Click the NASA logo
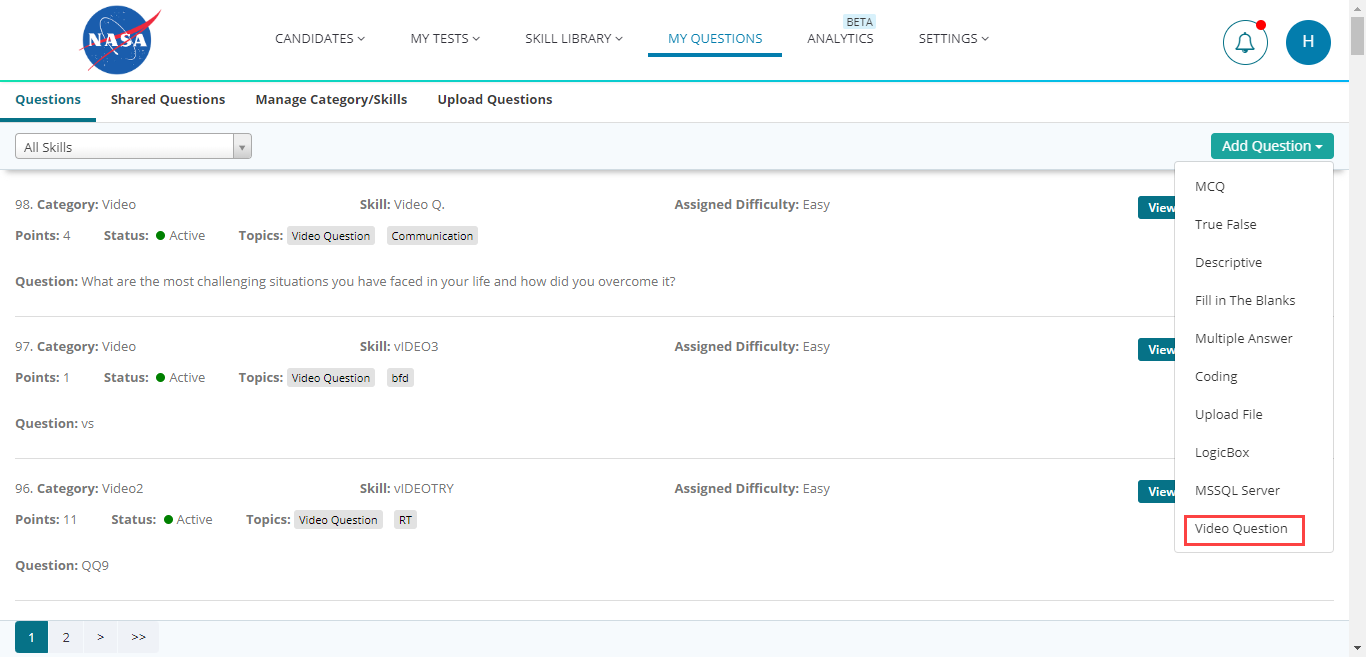This screenshot has height=657, width=1366. tap(118, 40)
